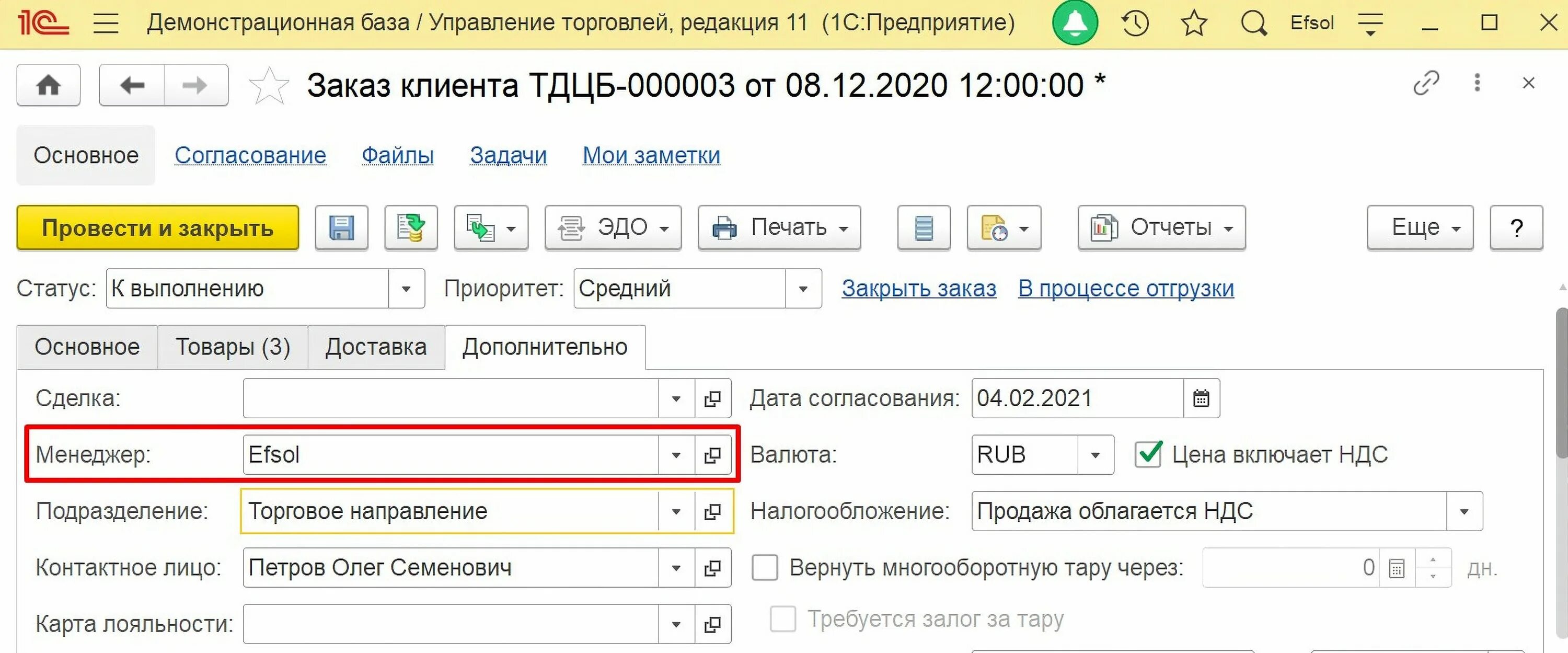1568x653 pixels.
Task: Toggle 'Требуется залог за тару' checkbox
Action: coord(783,620)
